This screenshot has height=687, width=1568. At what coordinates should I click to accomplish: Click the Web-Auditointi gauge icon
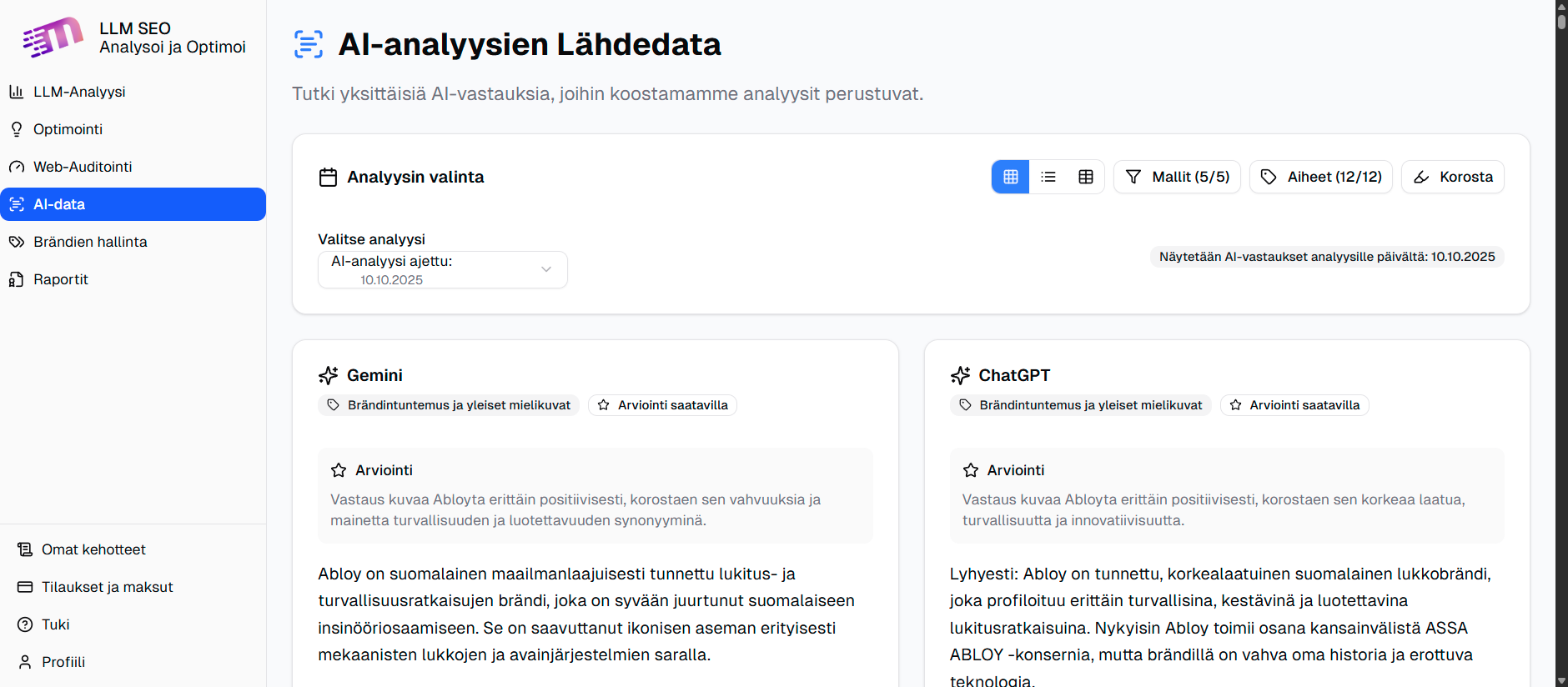17,167
